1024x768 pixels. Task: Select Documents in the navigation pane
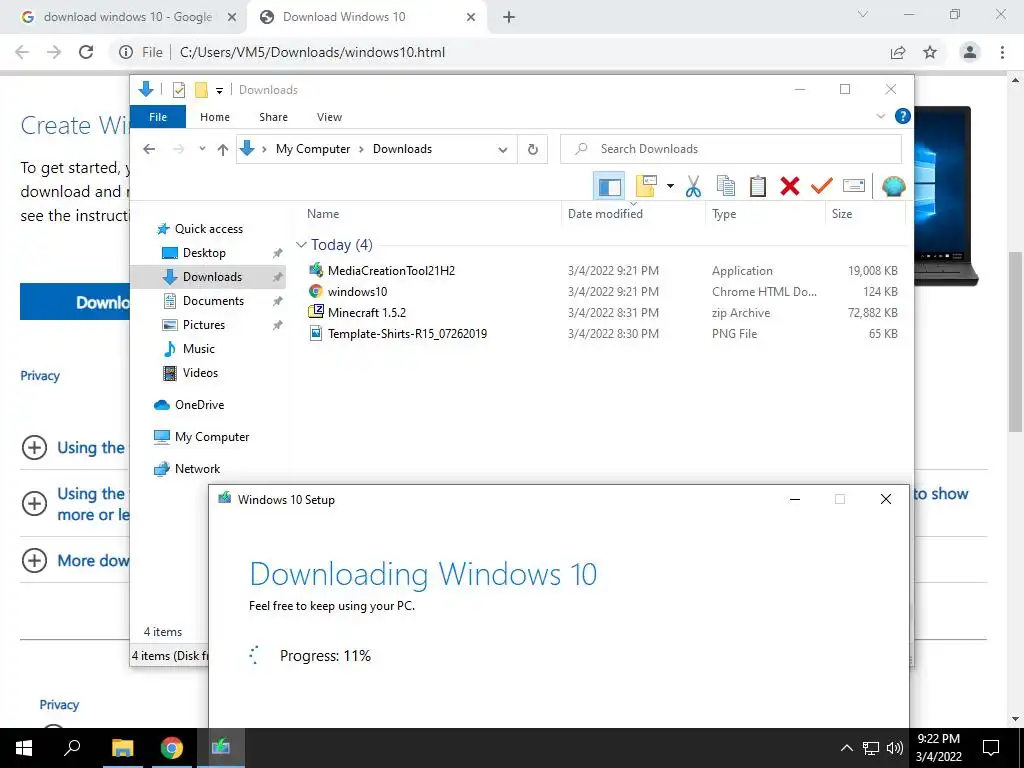213,301
